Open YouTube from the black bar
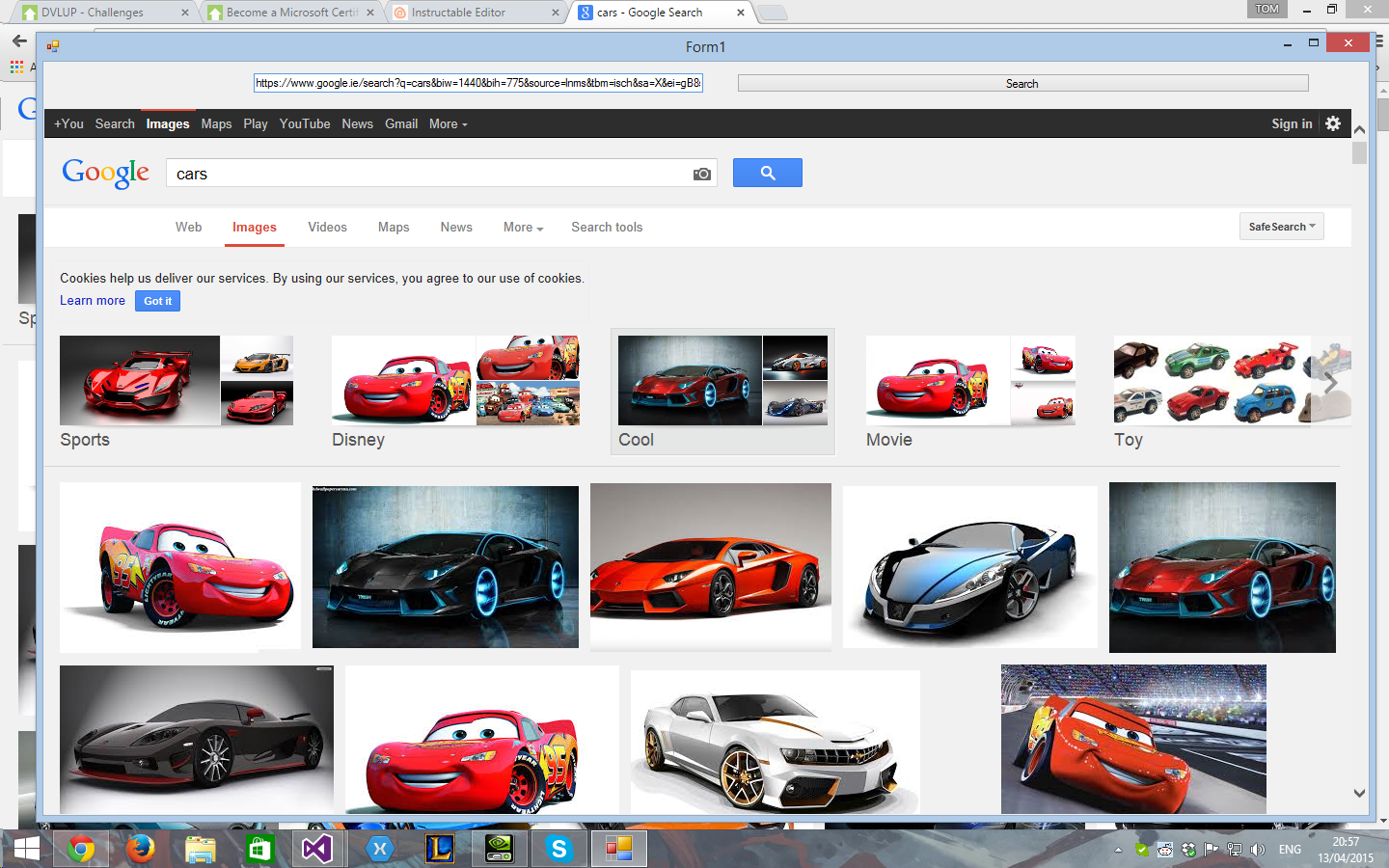1389x868 pixels. click(305, 123)
